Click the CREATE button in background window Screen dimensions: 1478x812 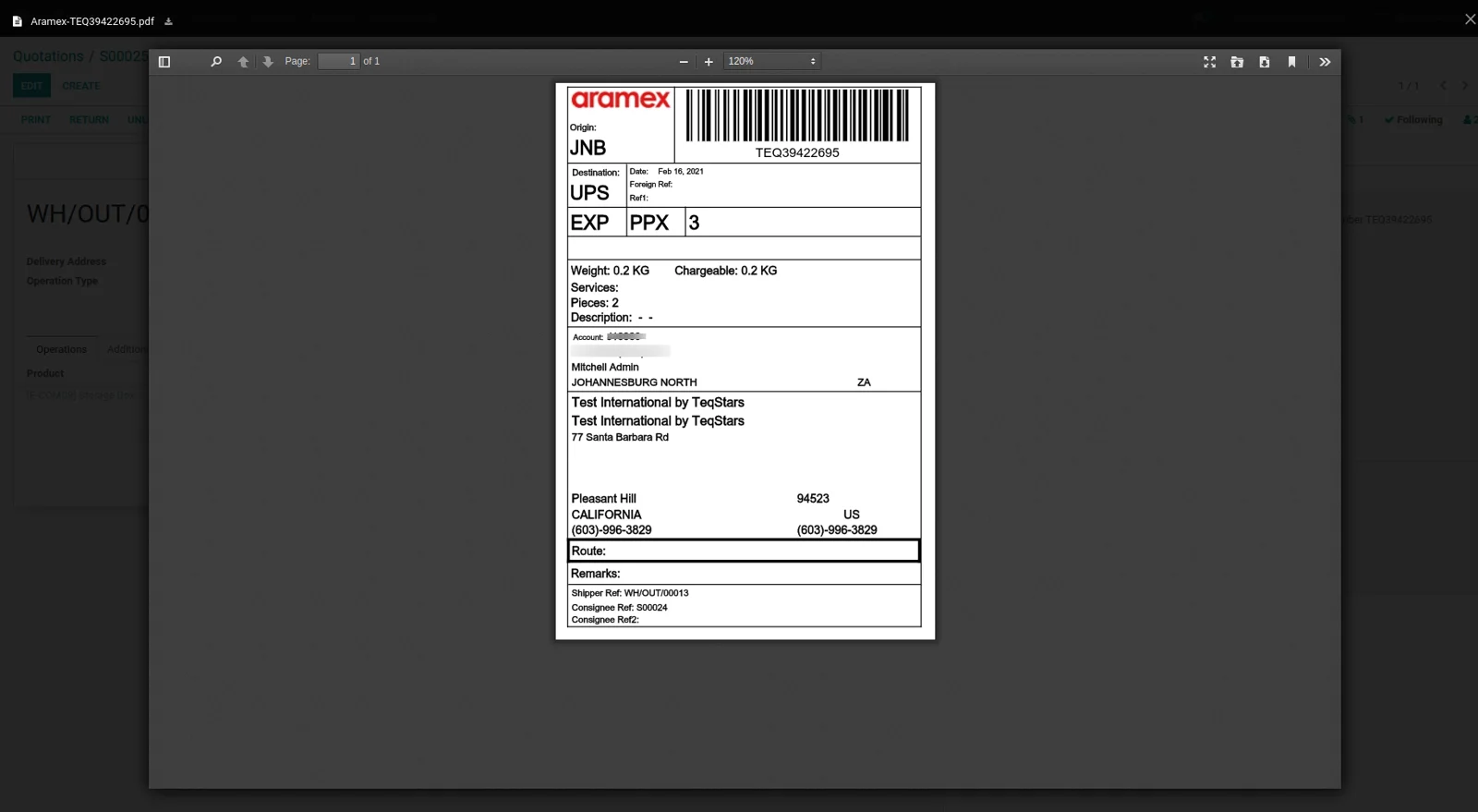81,86
